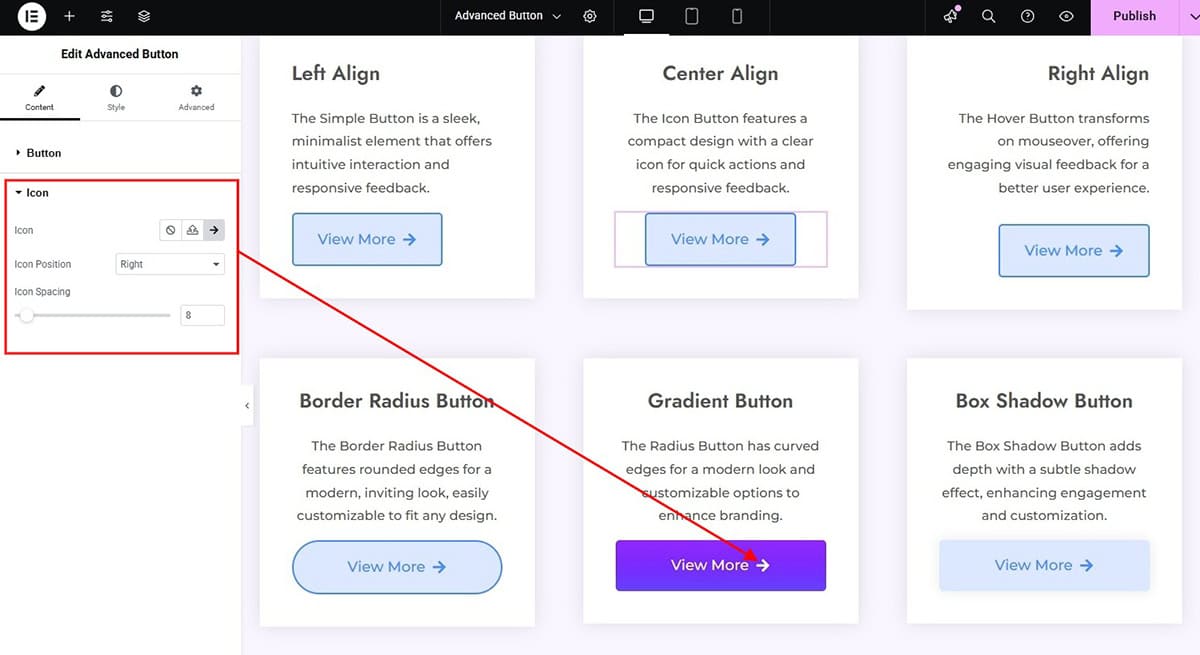Click the Icon Spacing value field

click(202, 315)
